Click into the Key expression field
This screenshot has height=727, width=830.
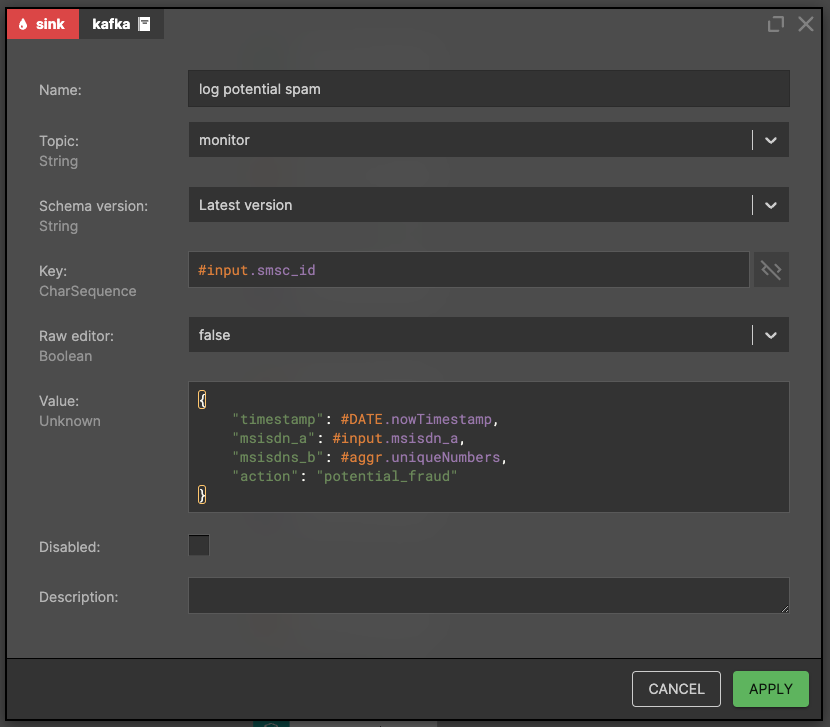click(x=468, y=270)
